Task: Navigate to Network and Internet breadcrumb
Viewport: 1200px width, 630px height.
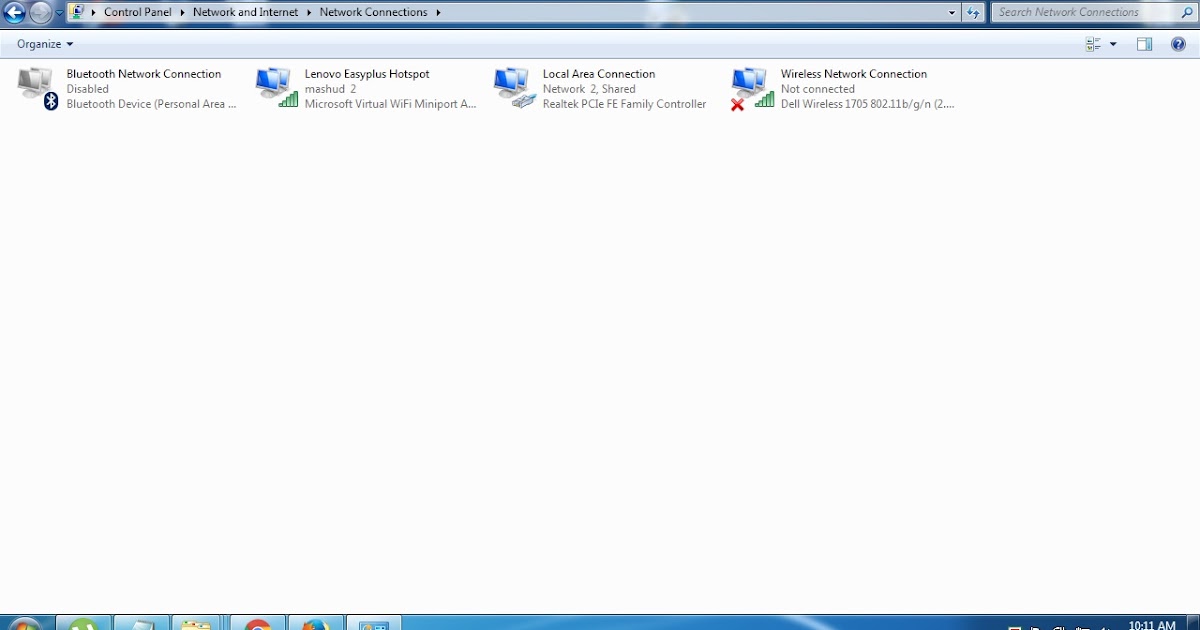Action: pyautogui.click(x=245, y=12)
